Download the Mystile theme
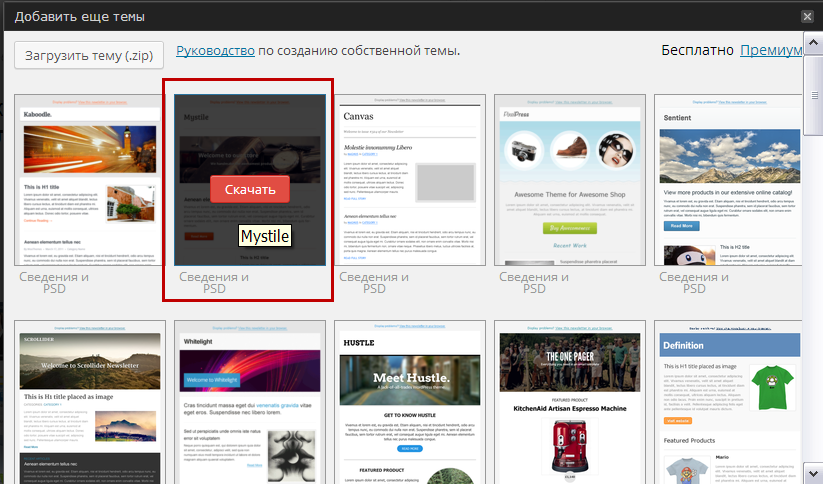The height and width of the screenshot is (484, 823). pos(250,190)
